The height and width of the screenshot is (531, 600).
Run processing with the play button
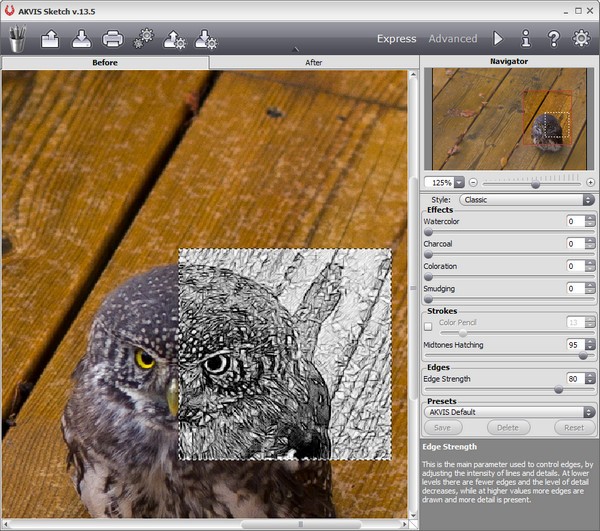click(x=498, y=39)
